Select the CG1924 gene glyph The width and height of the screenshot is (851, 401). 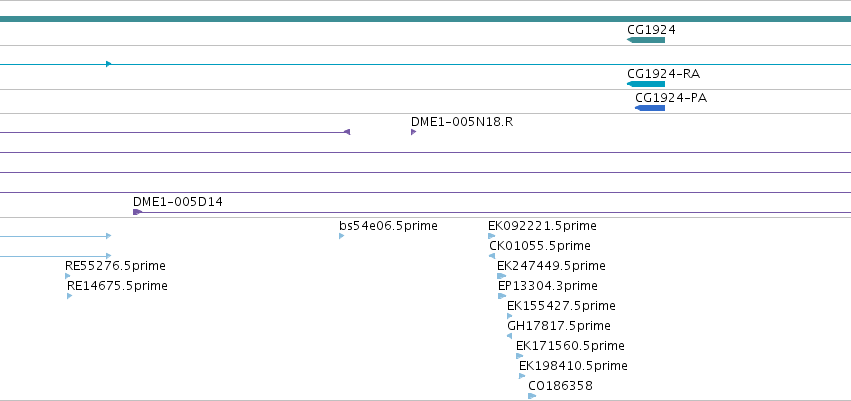(646, 40)
